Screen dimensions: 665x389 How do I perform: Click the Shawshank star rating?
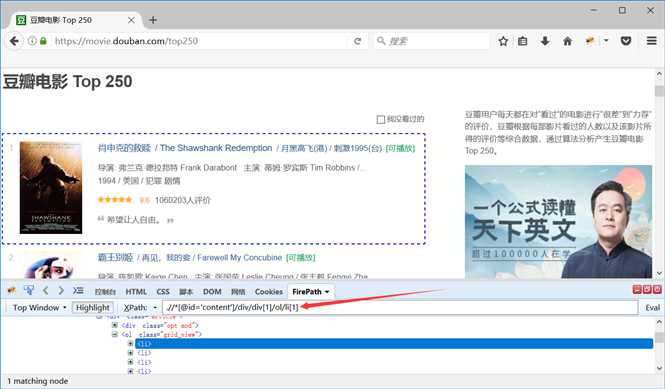click(115, 200)
